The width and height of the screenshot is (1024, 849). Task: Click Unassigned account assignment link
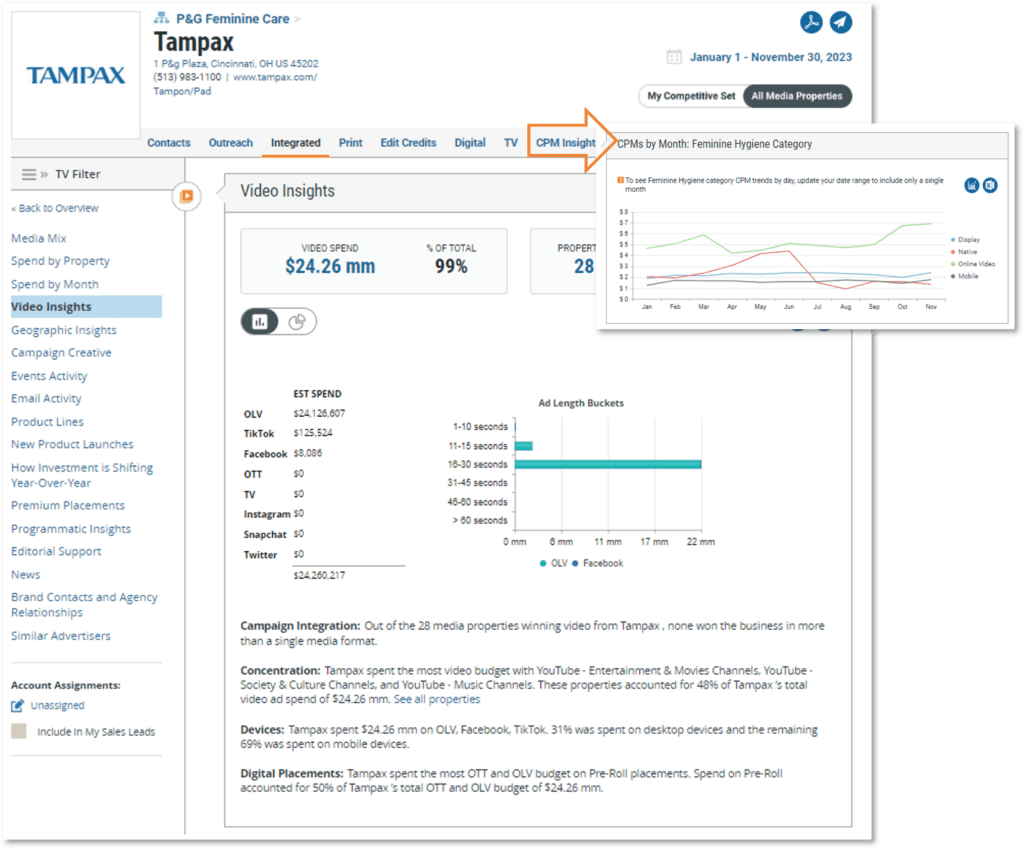tap(57, 705)
